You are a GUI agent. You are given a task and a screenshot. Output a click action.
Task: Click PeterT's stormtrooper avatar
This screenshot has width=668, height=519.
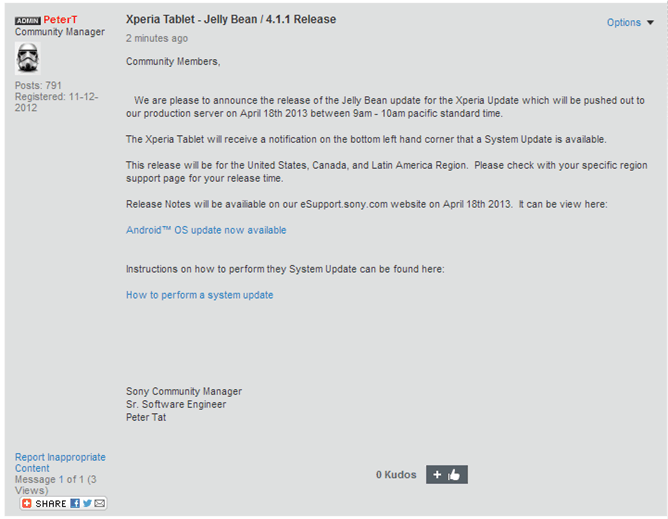click(28, 58)
